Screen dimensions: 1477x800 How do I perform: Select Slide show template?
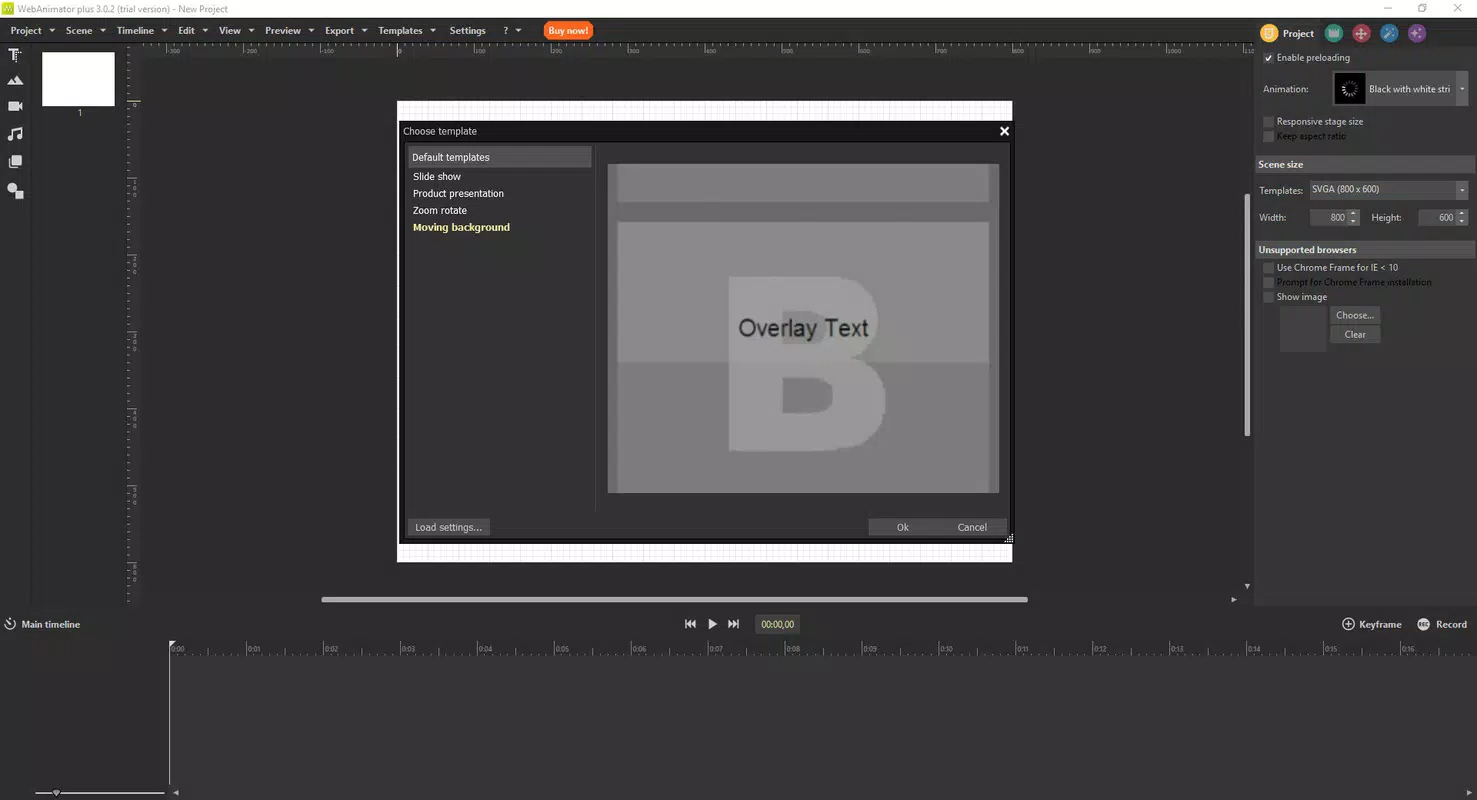click(437, 177)
